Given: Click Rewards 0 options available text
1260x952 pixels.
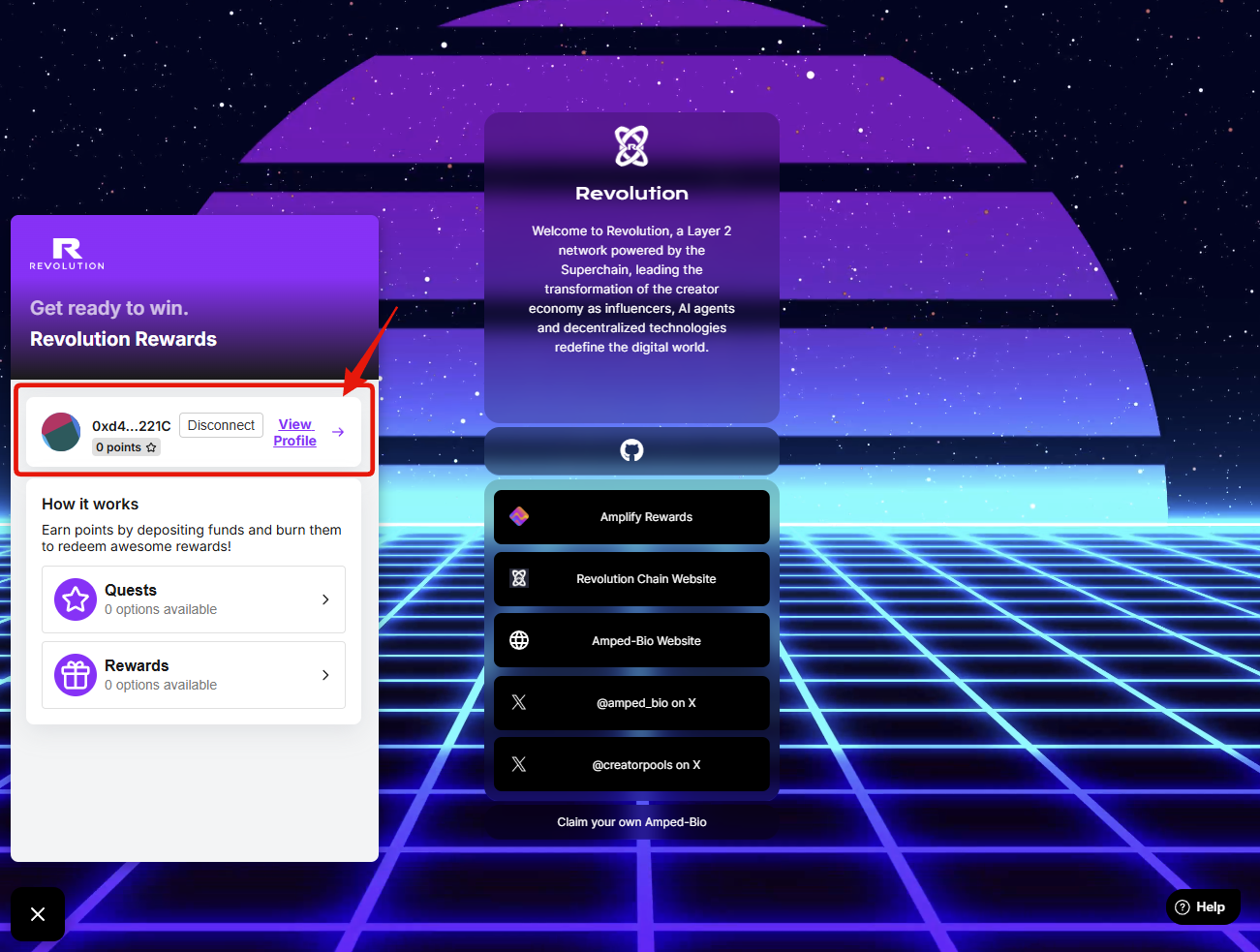Looking at the screenshot, I should tap(161, 685).
